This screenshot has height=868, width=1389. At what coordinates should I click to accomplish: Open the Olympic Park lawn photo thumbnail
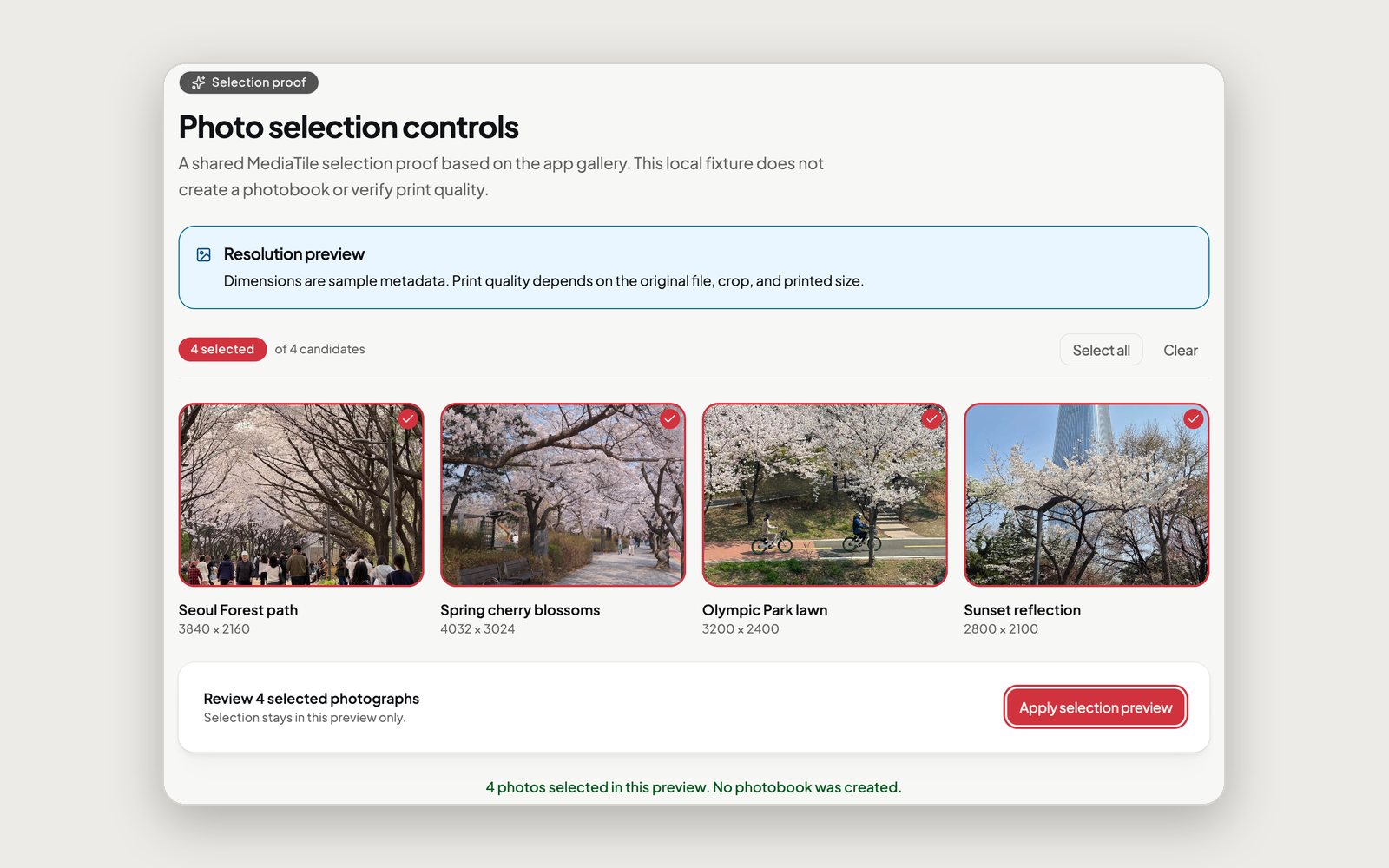(825, 495)
